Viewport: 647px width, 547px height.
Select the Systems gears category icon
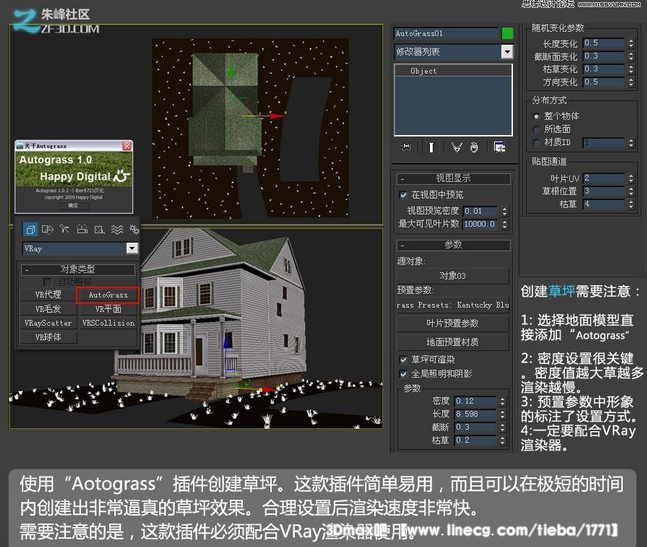[x=134, y=229]
